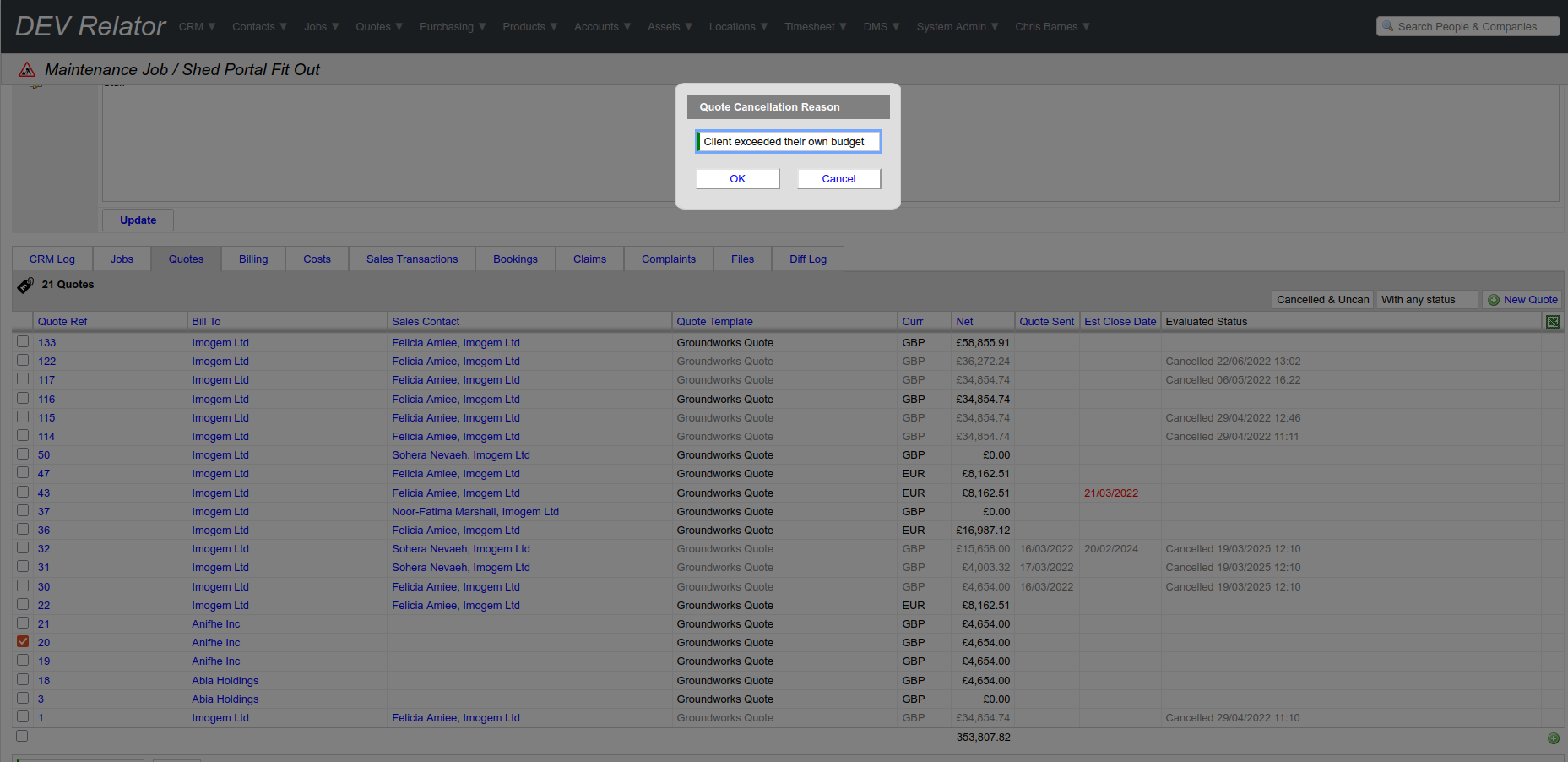
Task: Click the green plus icon on New Quote
Action: [1494, 300]
